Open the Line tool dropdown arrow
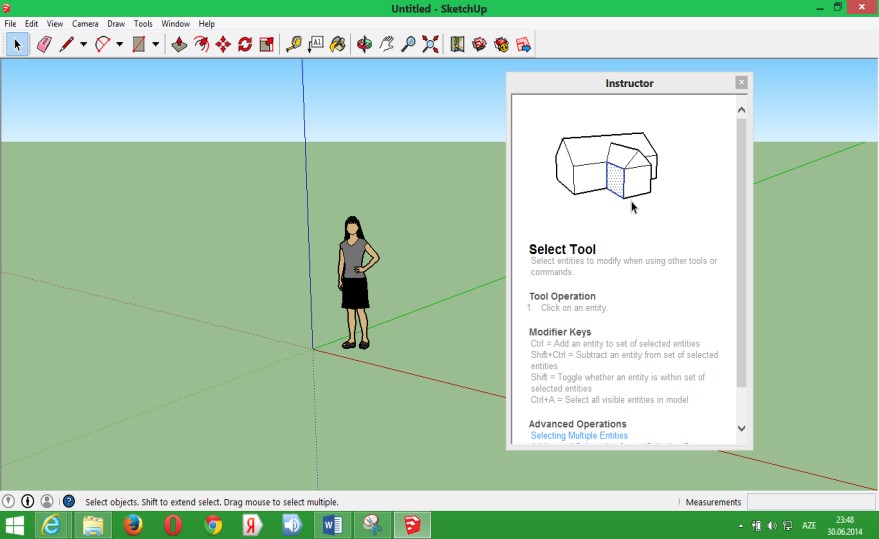This screenshot has width=879, height=539. (x=83, y=44)
